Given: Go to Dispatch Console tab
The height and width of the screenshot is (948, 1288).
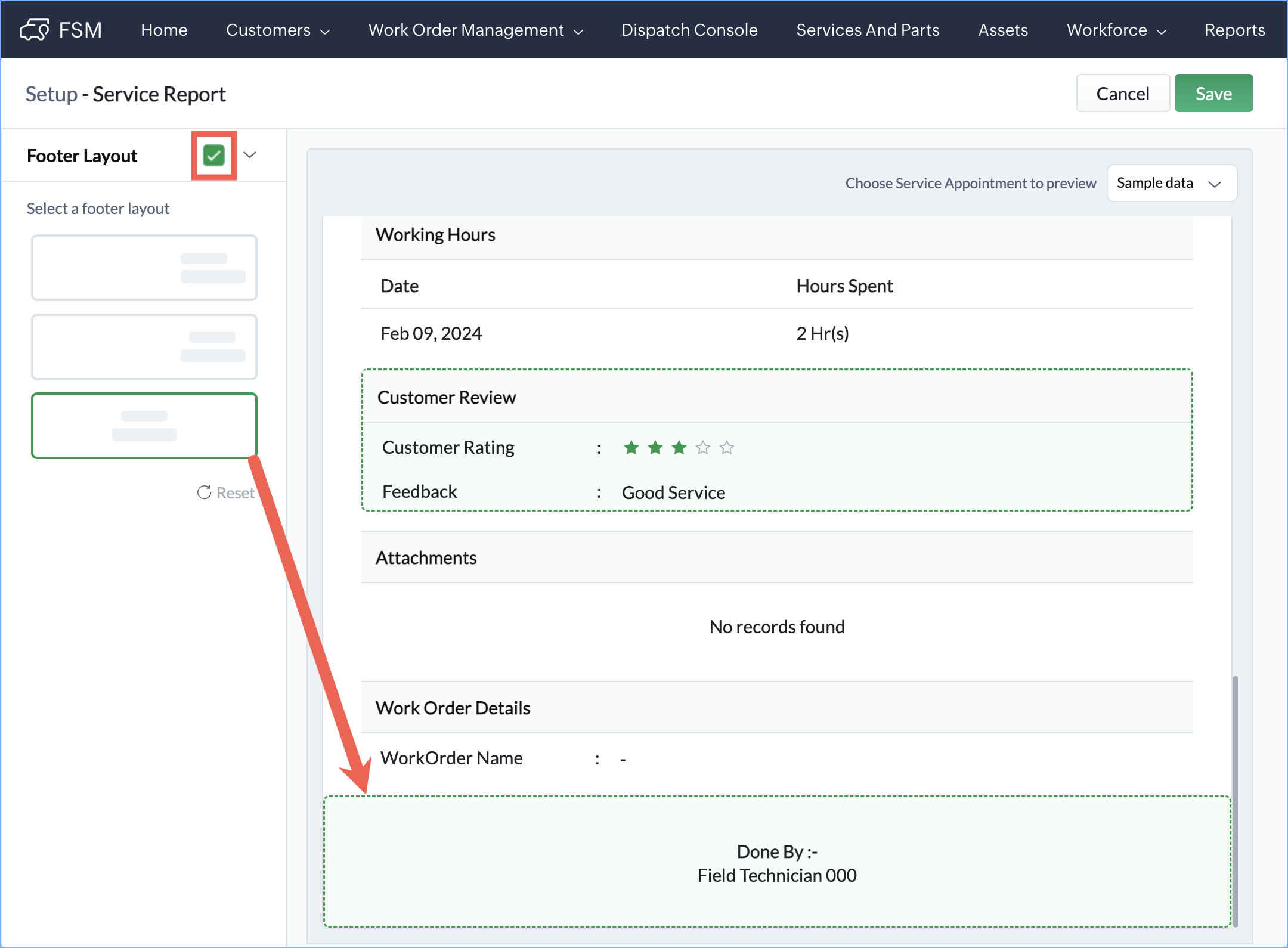Looking at the screenshot, I should tap(689, 30).
